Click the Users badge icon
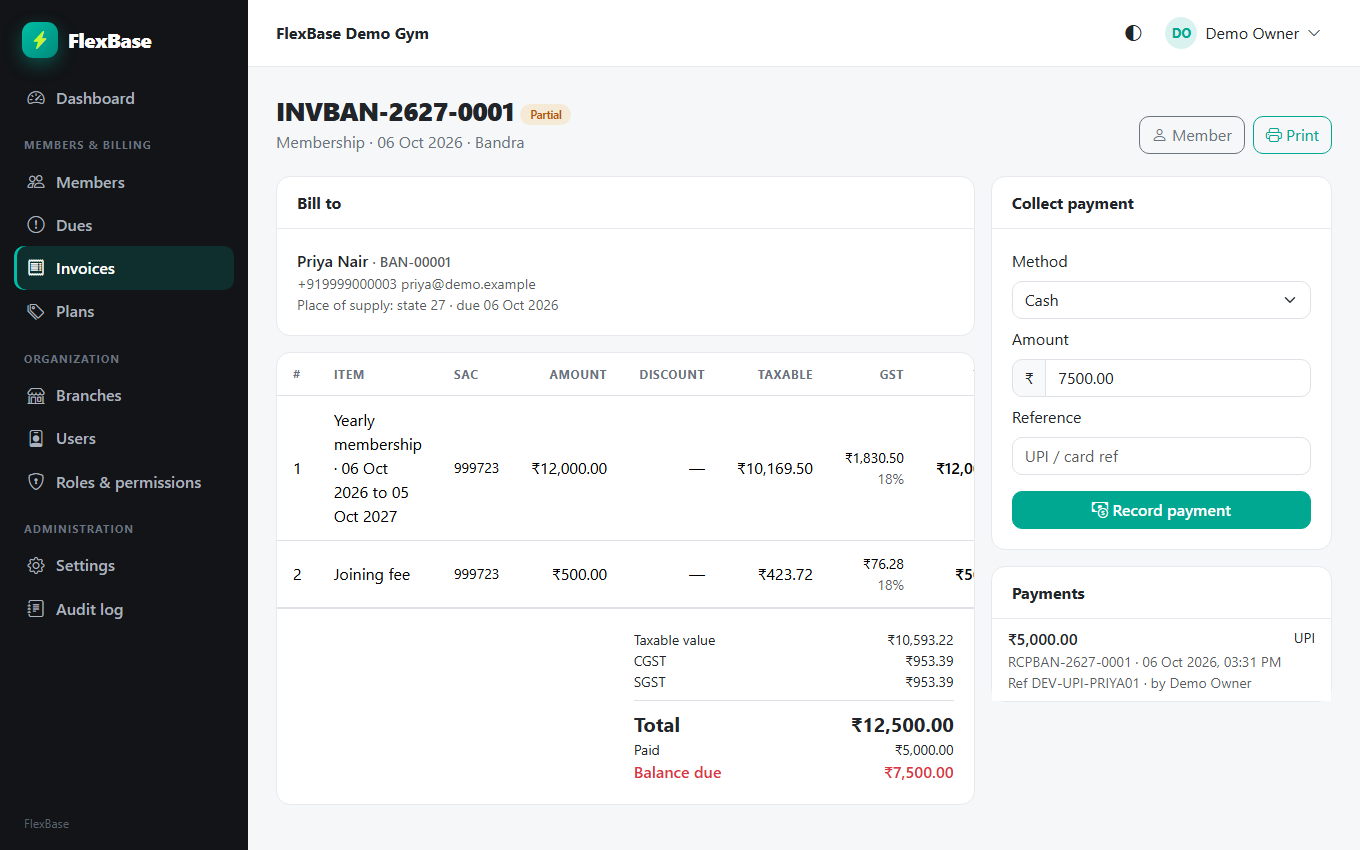This screenshot has width=1360, height=850. 36,438
